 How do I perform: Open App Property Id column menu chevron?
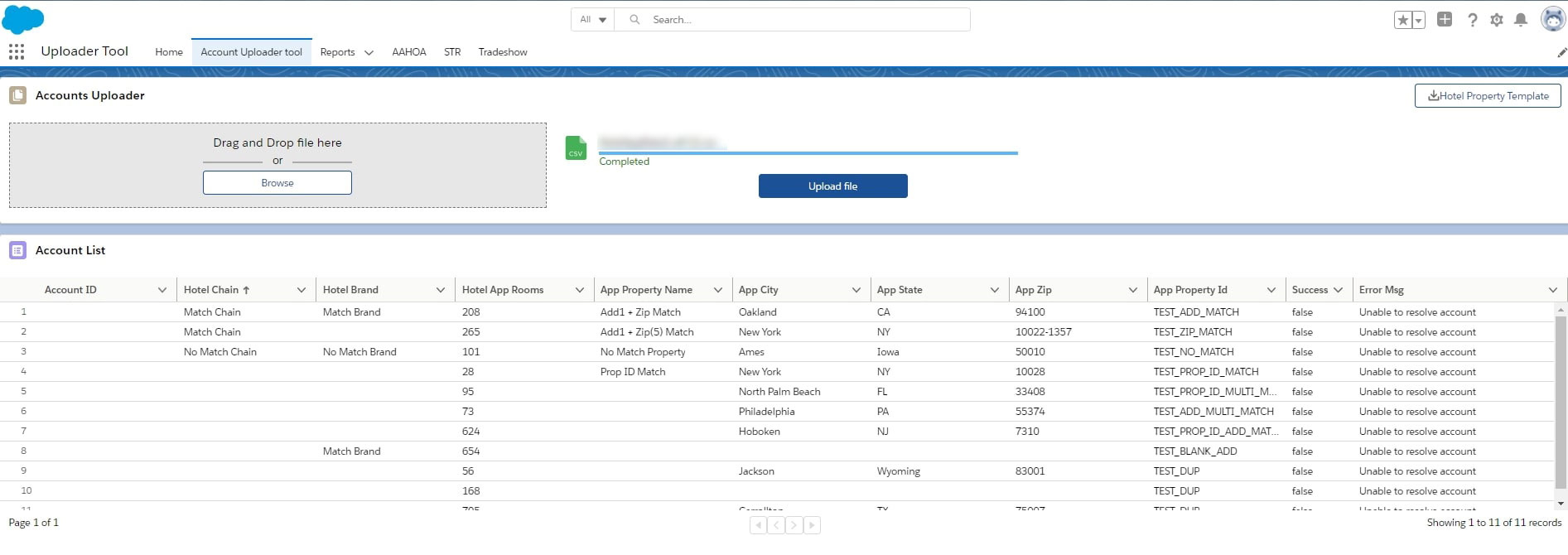pos(1271,290)
